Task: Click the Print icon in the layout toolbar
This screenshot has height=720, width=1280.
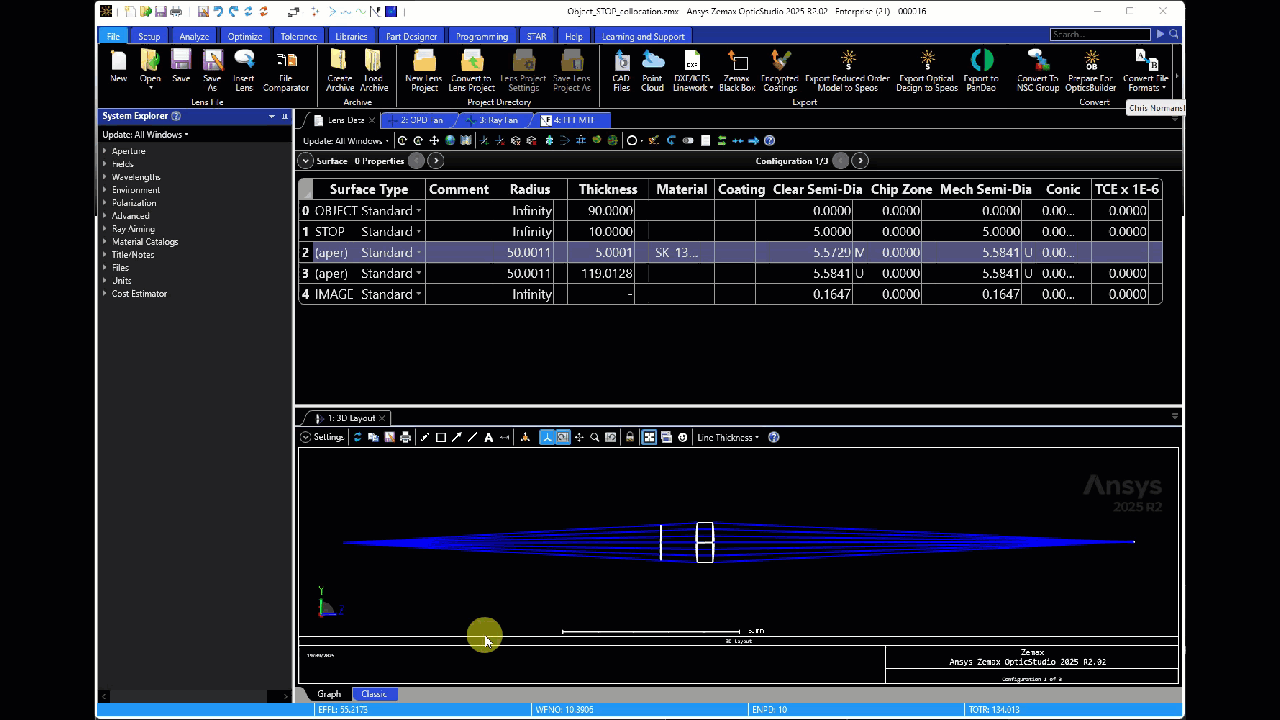Action: [405, 437]
